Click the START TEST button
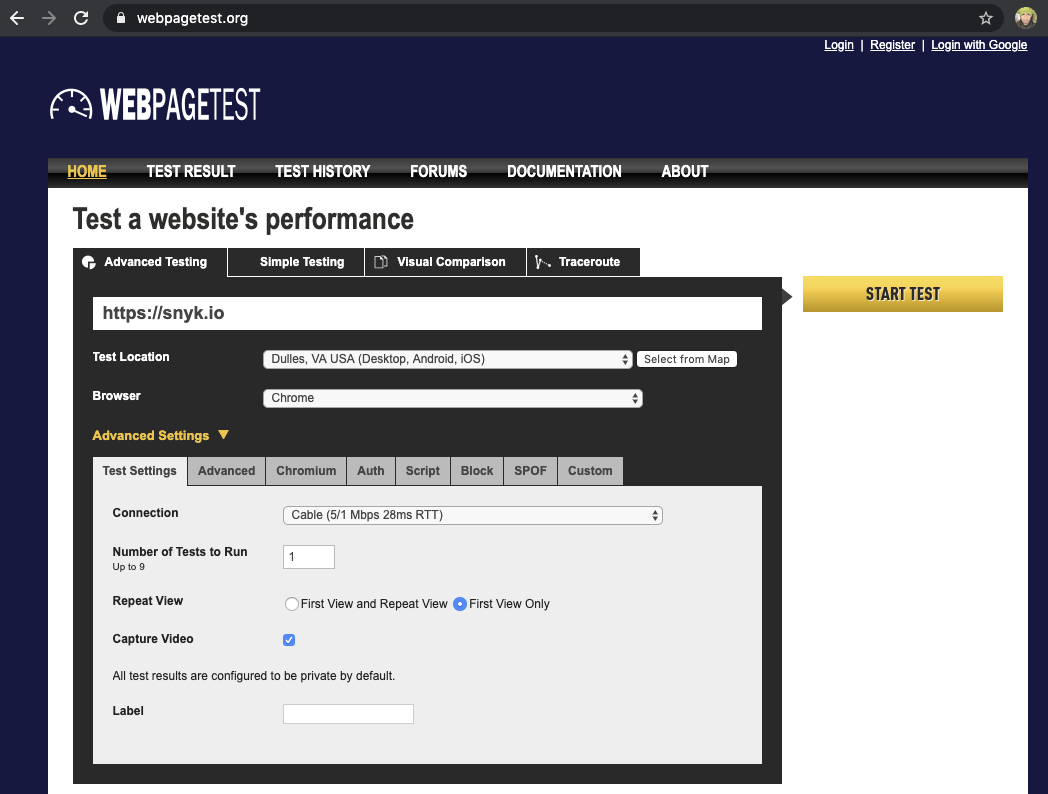This screenshot has height=794, width=1048. click(x=902, y=294)
